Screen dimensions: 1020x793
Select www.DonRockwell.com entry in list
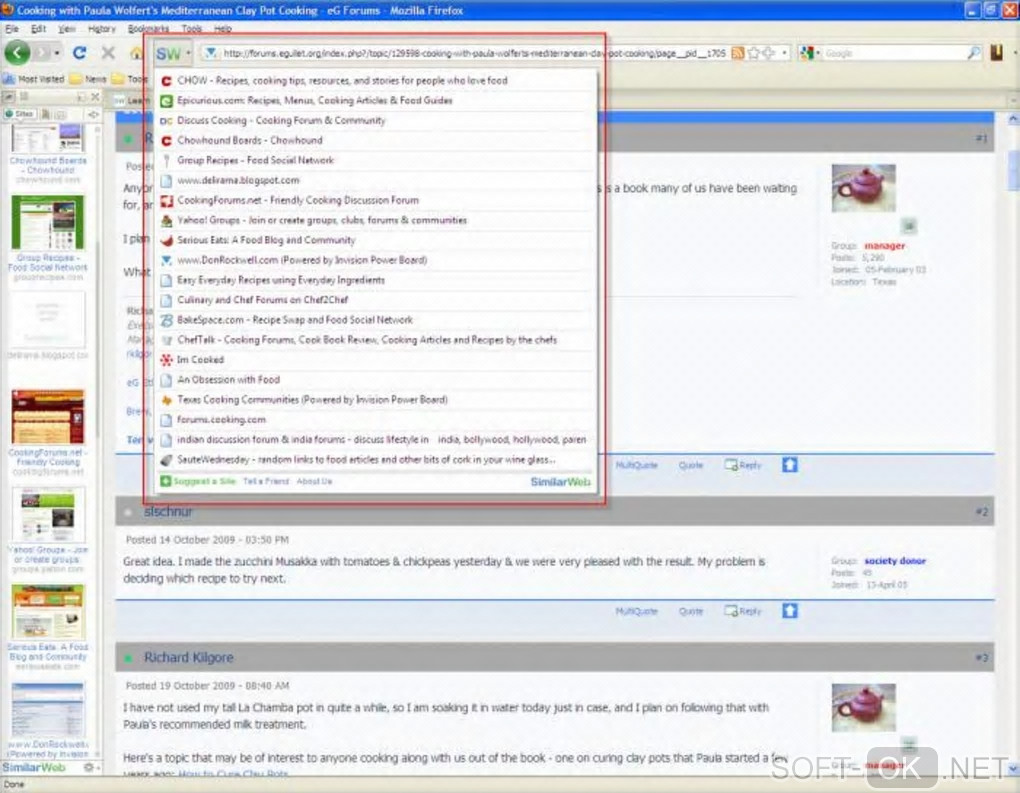376,260
